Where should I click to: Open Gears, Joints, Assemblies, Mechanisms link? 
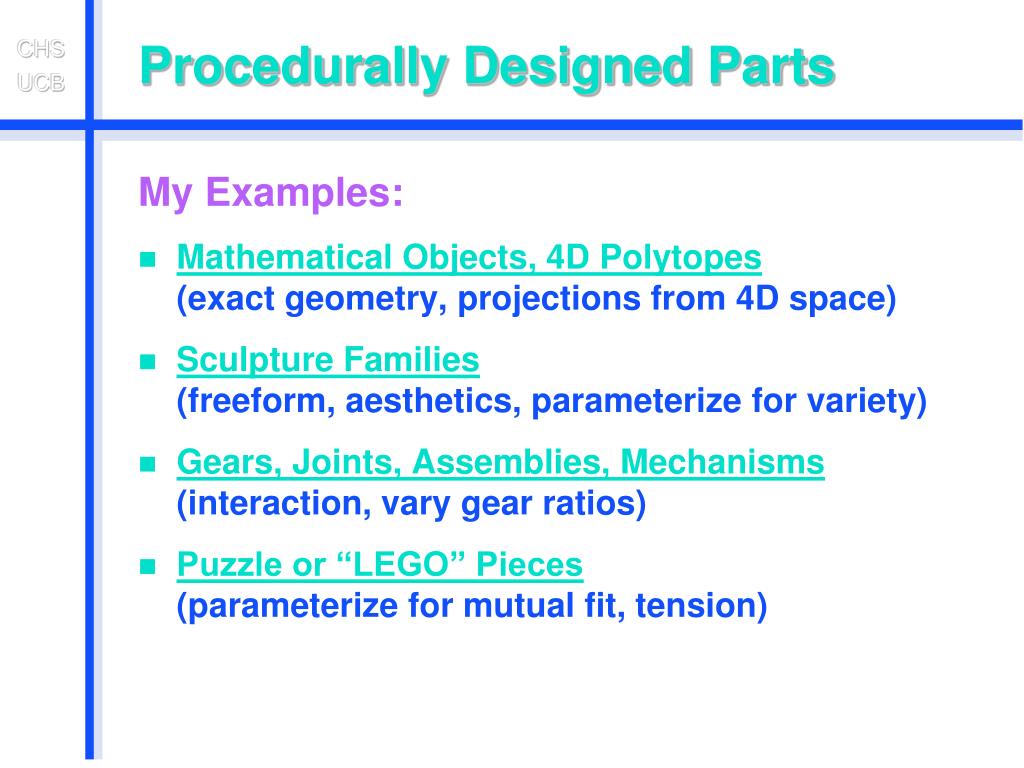(500, 462)
